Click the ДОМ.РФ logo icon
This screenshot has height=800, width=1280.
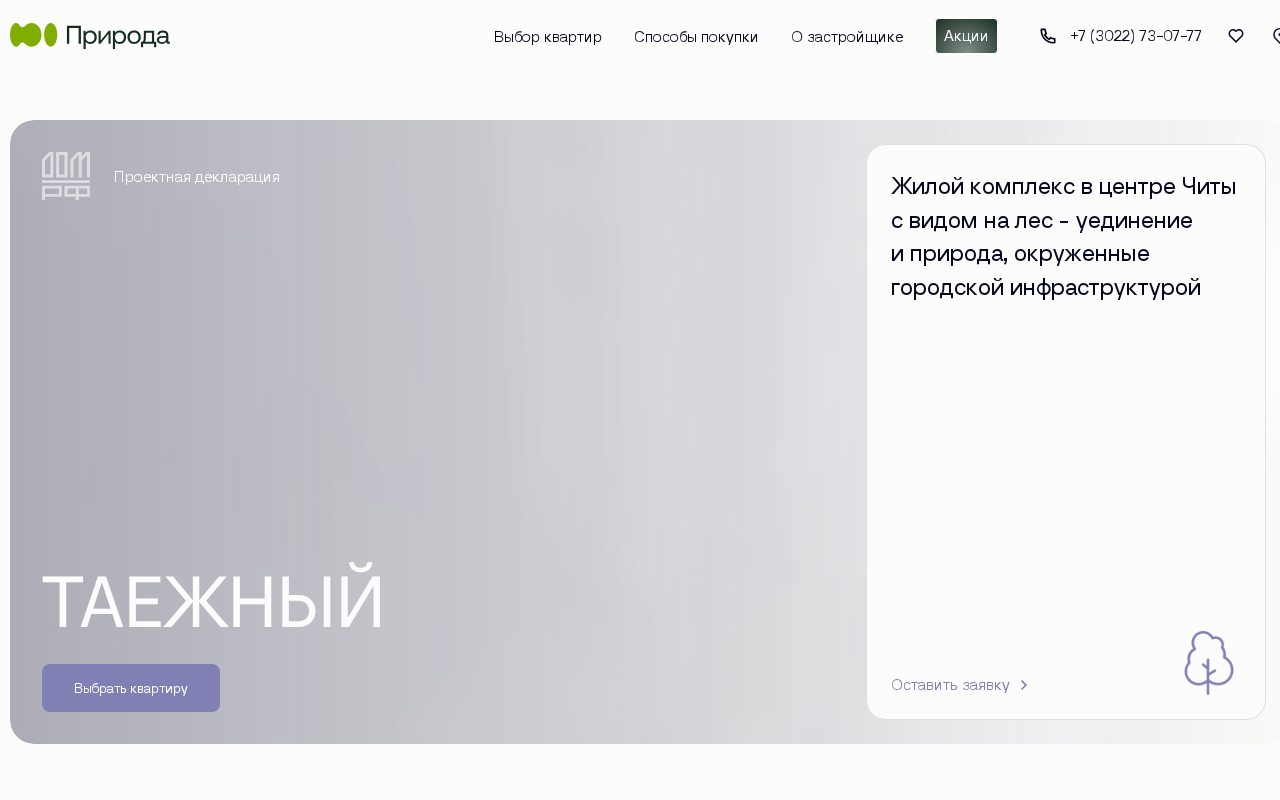pos(66,176)
